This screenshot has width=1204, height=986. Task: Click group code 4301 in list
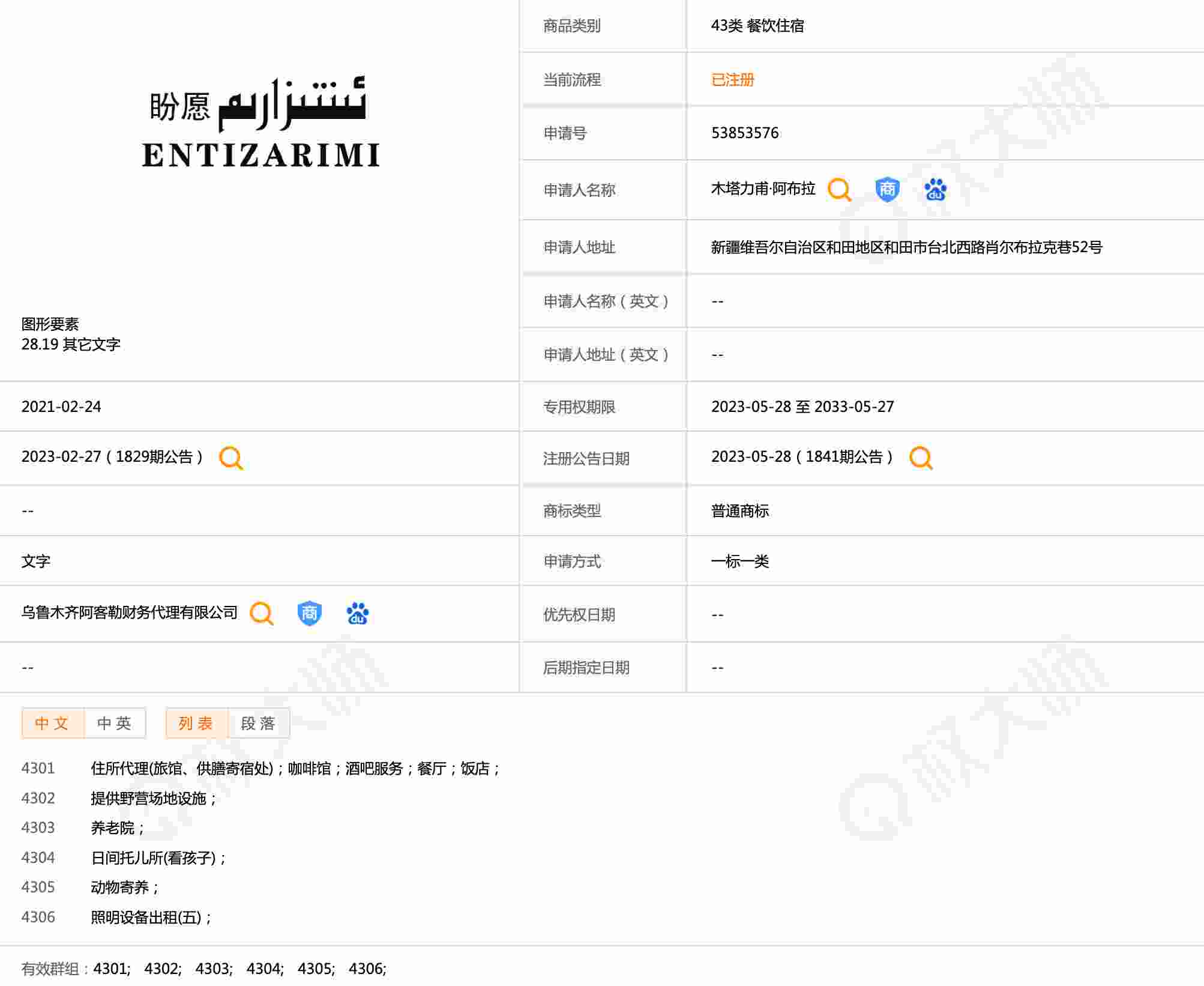tap(38, 769)
